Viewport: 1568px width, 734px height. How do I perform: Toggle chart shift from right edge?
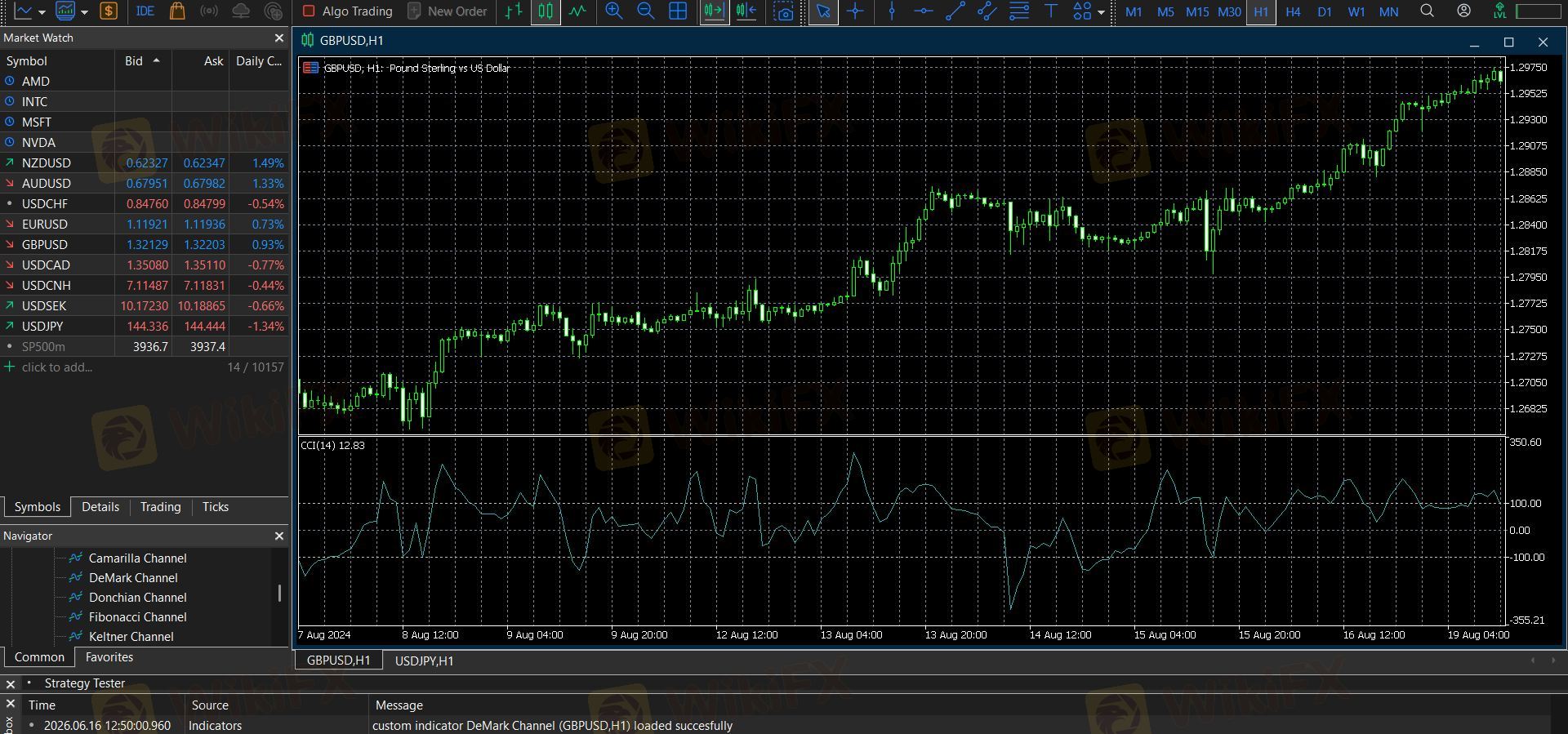click(746, 11)
